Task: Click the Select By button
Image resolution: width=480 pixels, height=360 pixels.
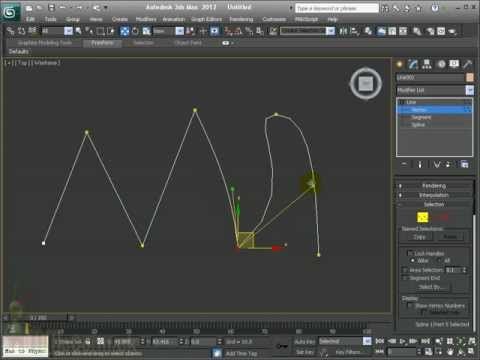Action: pos(430,287)
